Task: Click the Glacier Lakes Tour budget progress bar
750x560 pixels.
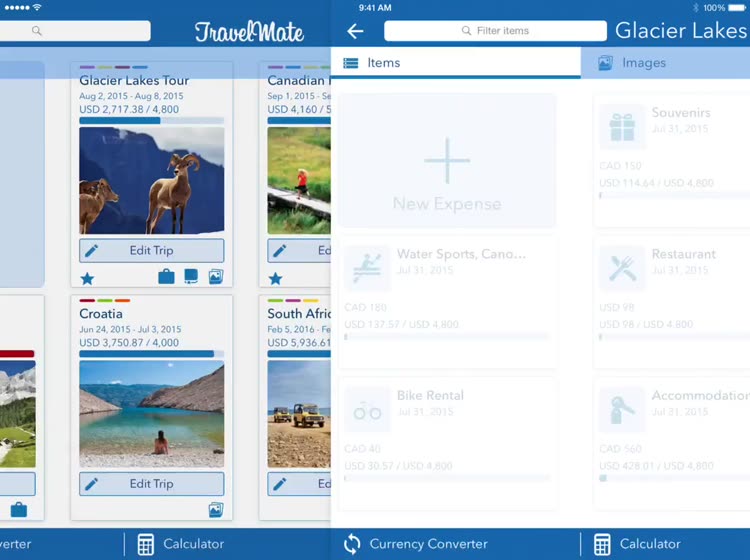Action: [x=152, y=121]
